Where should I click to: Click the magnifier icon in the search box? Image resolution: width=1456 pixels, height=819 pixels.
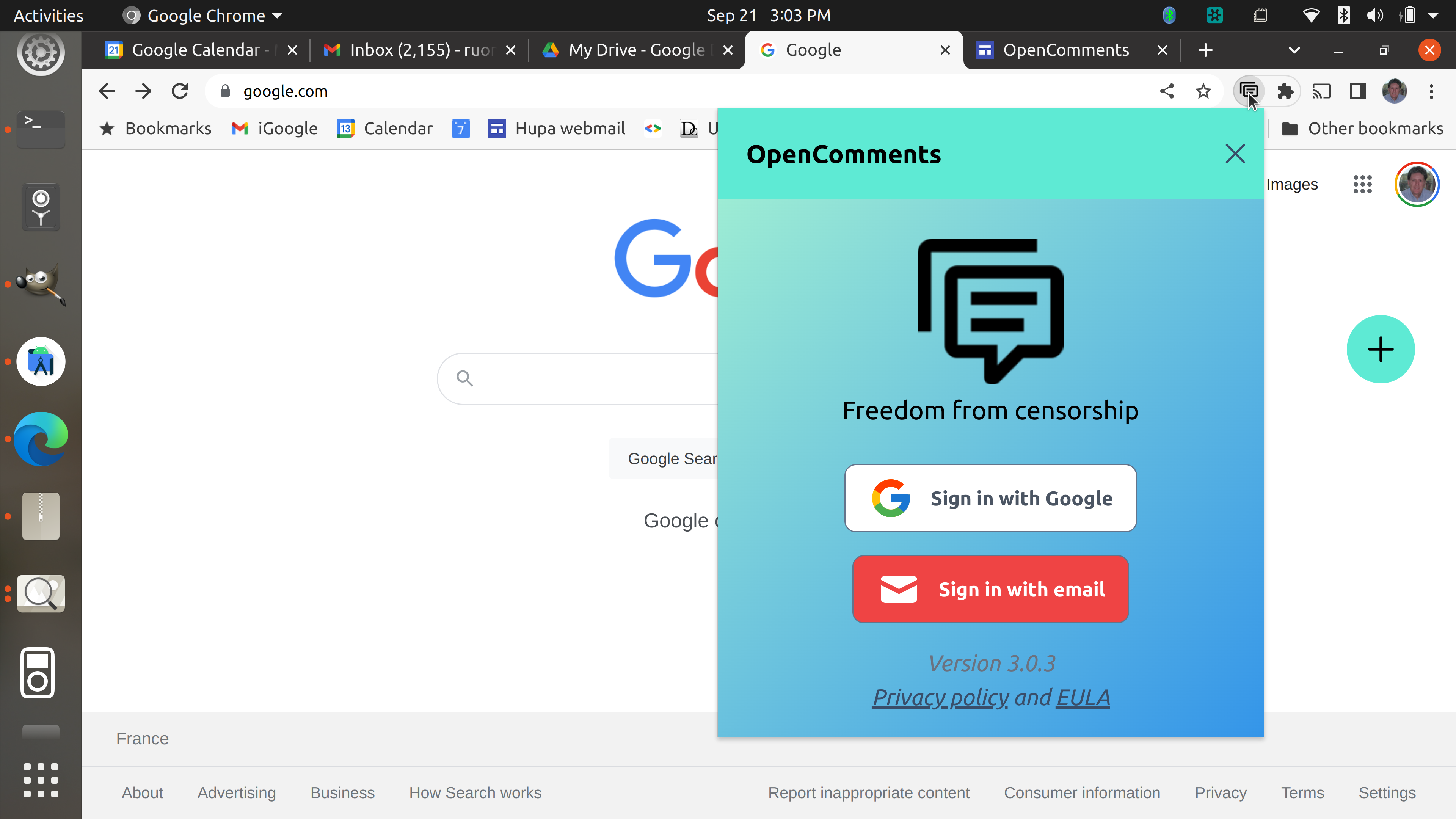click(464, 378)
